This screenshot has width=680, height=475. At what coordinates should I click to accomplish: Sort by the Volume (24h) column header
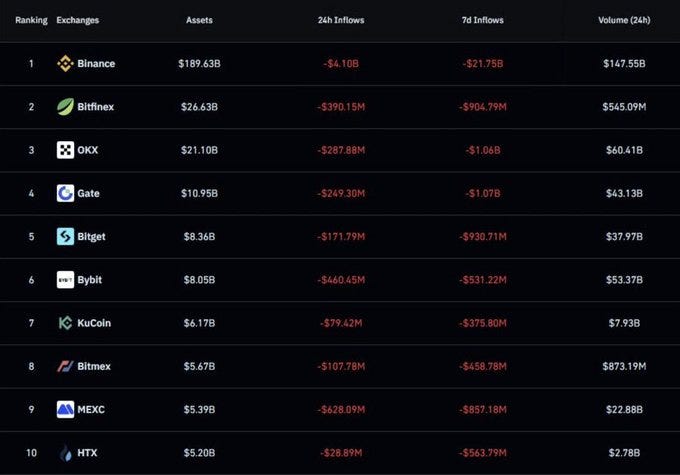(624, 20)
